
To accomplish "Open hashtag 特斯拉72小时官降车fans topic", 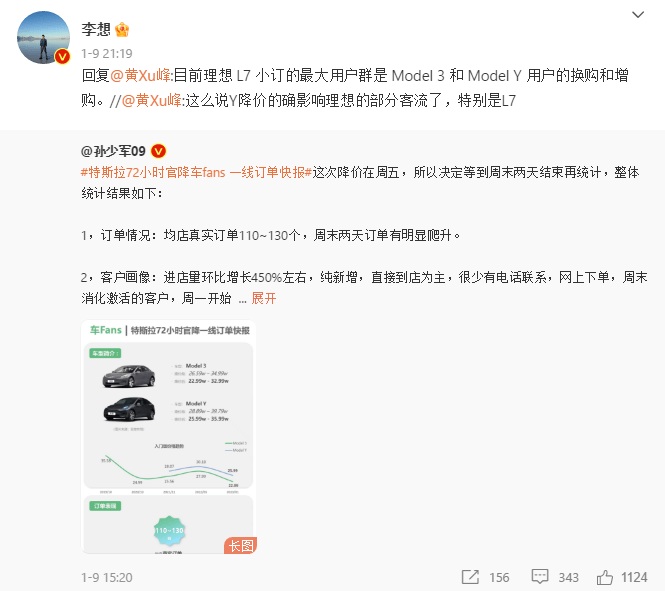I will coord(196,172).
